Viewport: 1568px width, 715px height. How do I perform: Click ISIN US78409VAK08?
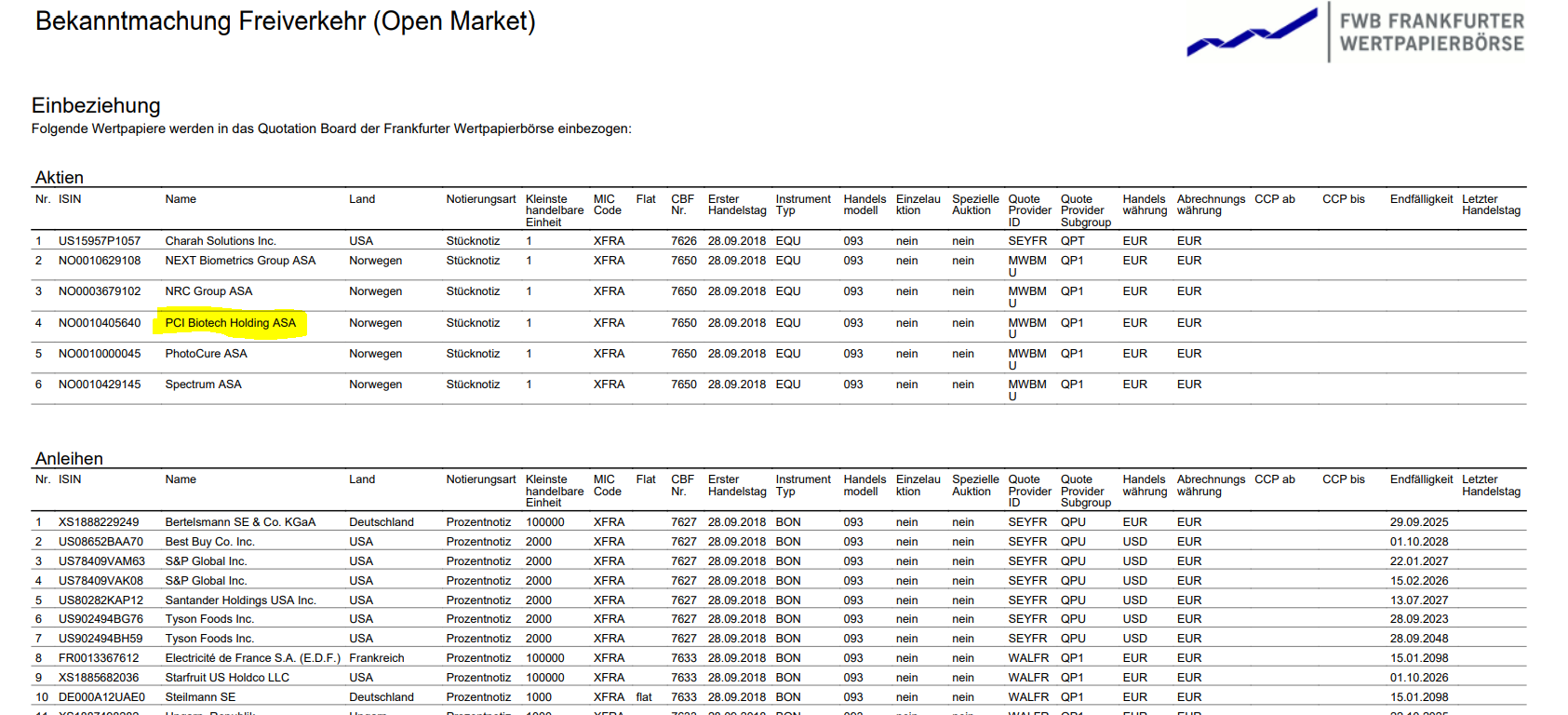point(101,581)
